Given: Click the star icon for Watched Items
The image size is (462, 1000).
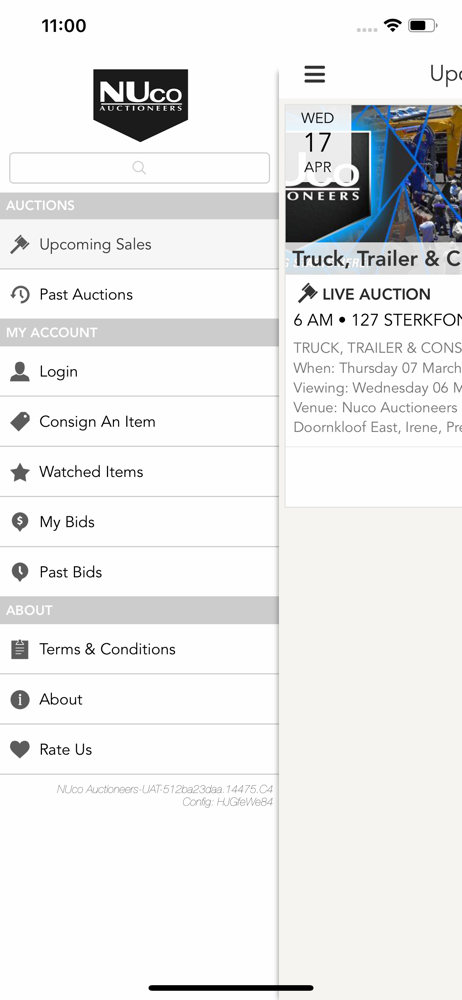Looking at the screenshot, I should [x=20, y=472].
